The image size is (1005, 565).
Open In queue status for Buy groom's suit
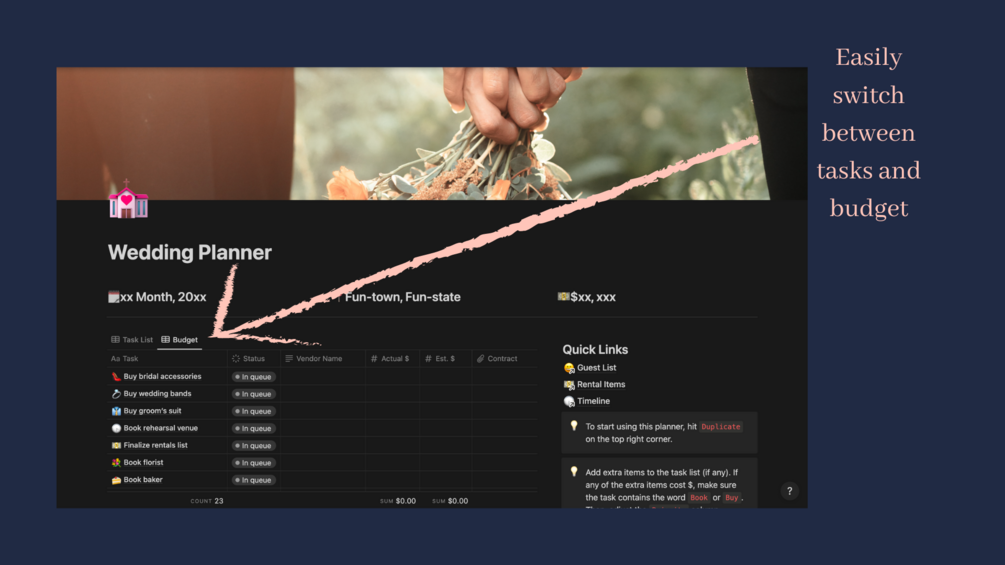(x=254, y=411)
